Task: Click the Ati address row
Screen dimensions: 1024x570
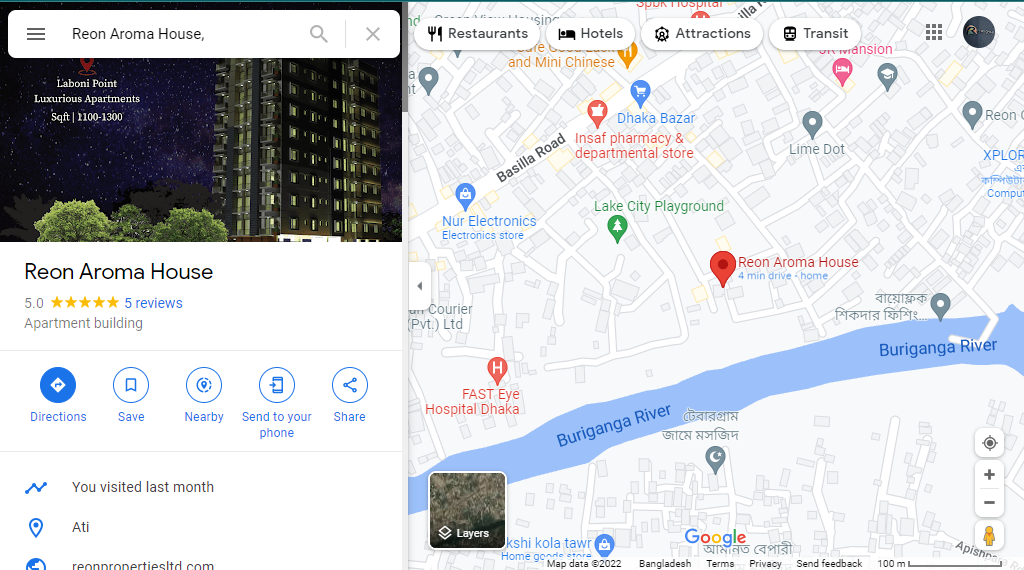Action: click(x=201, y=527)
